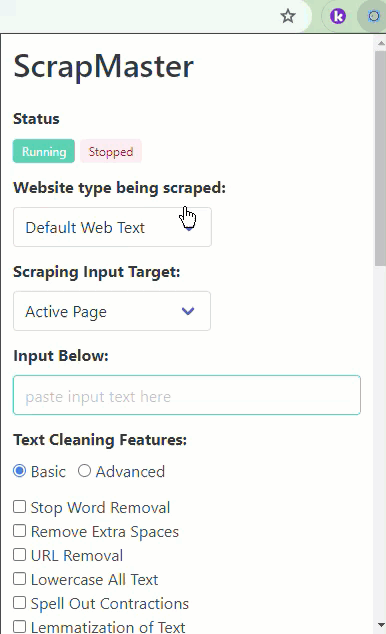Bookmark page with the star icon
Screen dimensions: 386x634
288,16
